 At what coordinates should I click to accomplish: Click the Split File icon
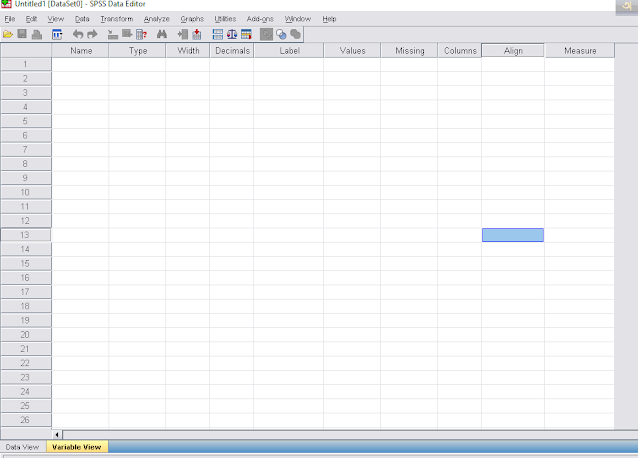point(218,35)
